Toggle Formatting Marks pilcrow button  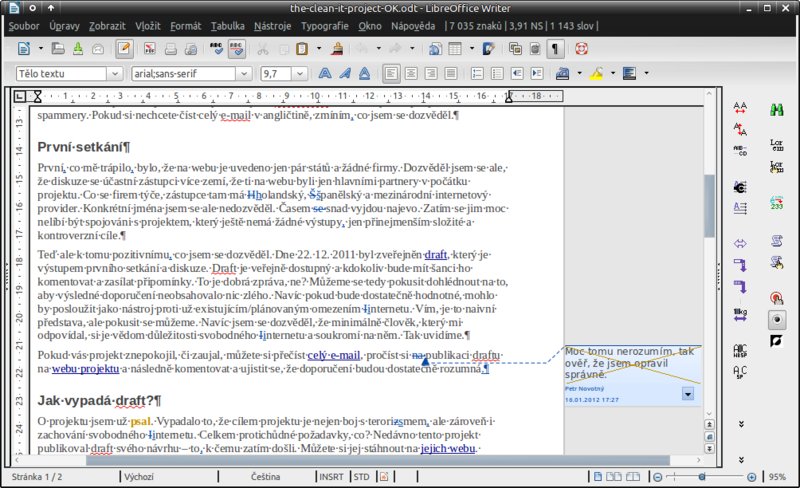coord(555,49)
